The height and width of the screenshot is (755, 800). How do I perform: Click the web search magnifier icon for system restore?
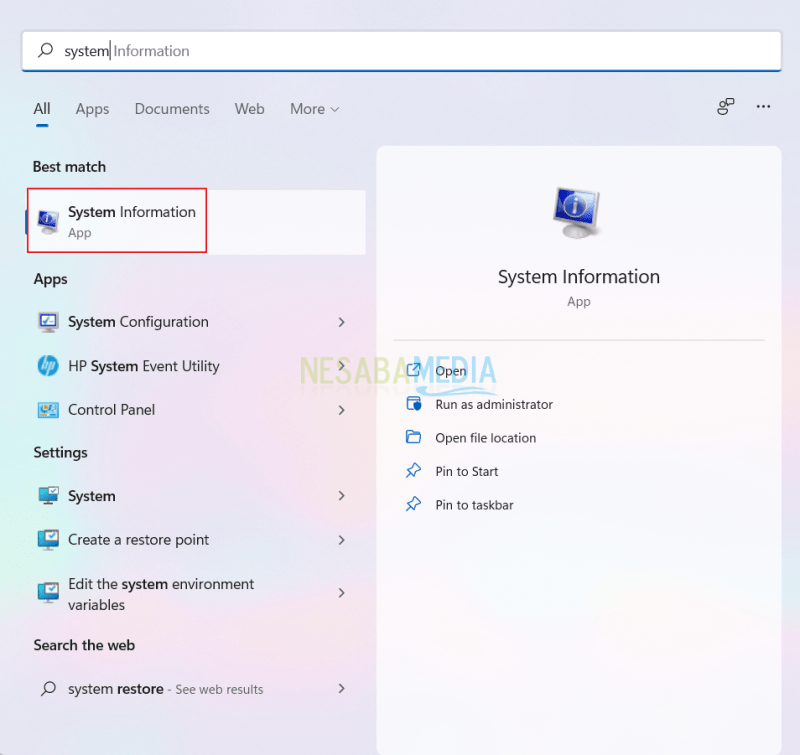48,689
